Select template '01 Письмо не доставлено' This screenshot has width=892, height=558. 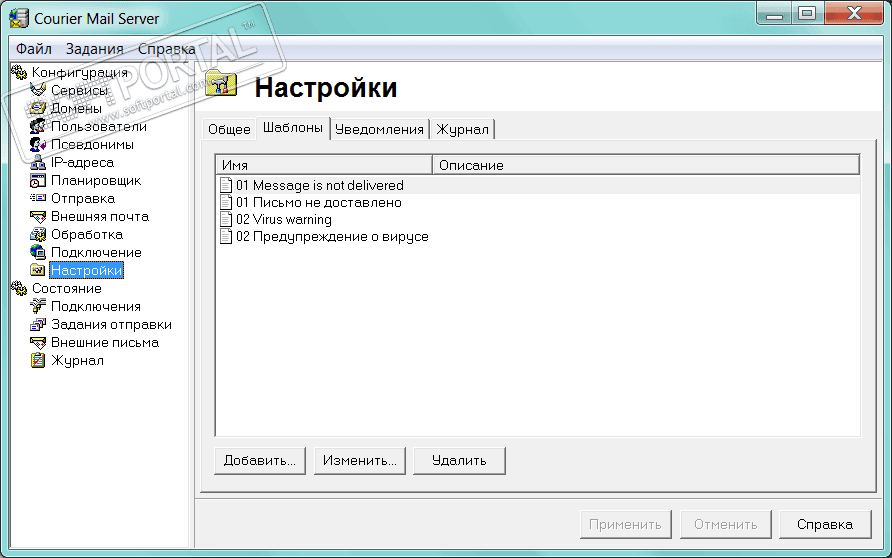pyautogui.click(x=319, y=202)
